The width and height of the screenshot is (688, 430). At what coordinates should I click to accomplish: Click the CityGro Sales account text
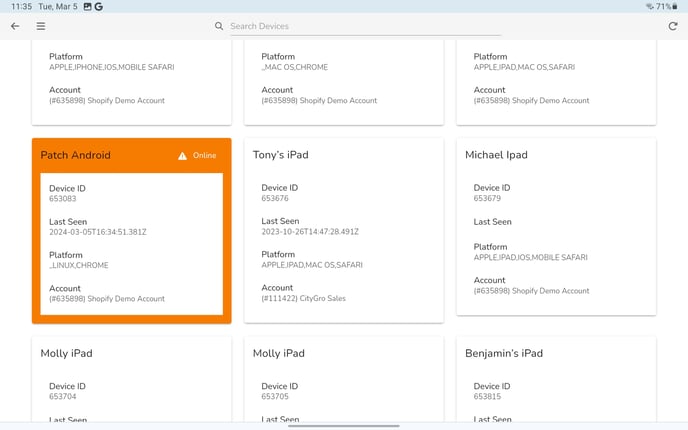point(304,298)
